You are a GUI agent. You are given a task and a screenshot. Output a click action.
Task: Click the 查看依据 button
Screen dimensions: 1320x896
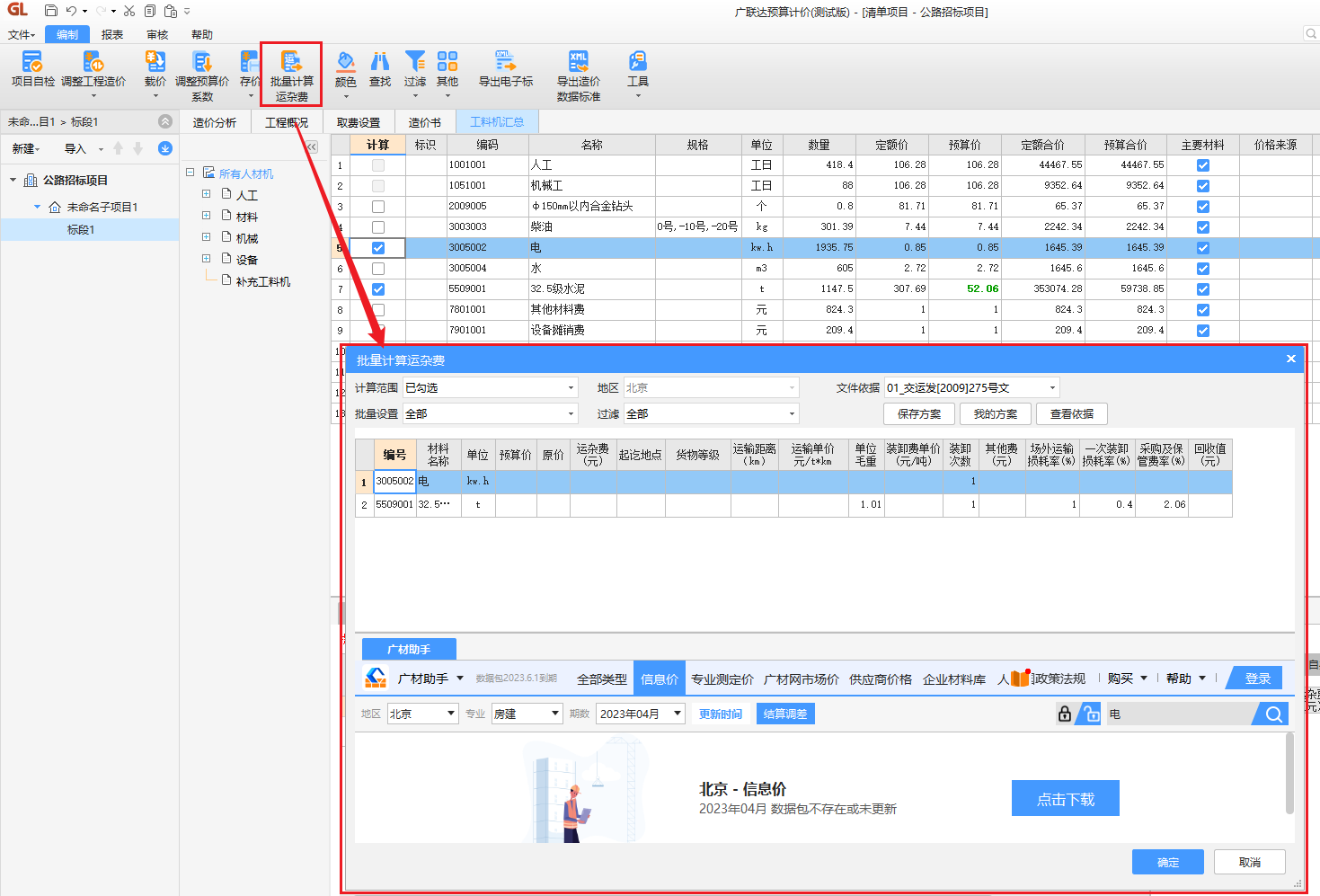[x=1072, y=413]
